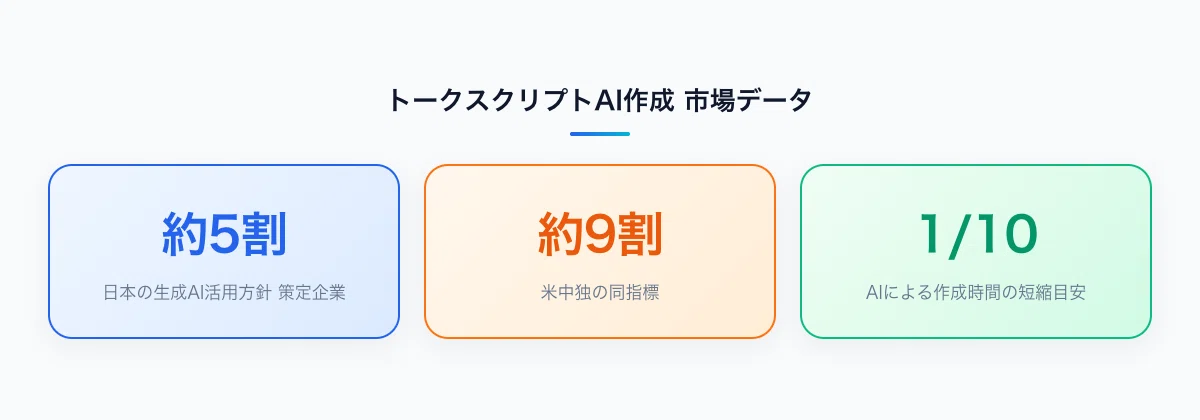Select the caption 日本の生成AI活用方針 策定企業

(x=224, y=294)
